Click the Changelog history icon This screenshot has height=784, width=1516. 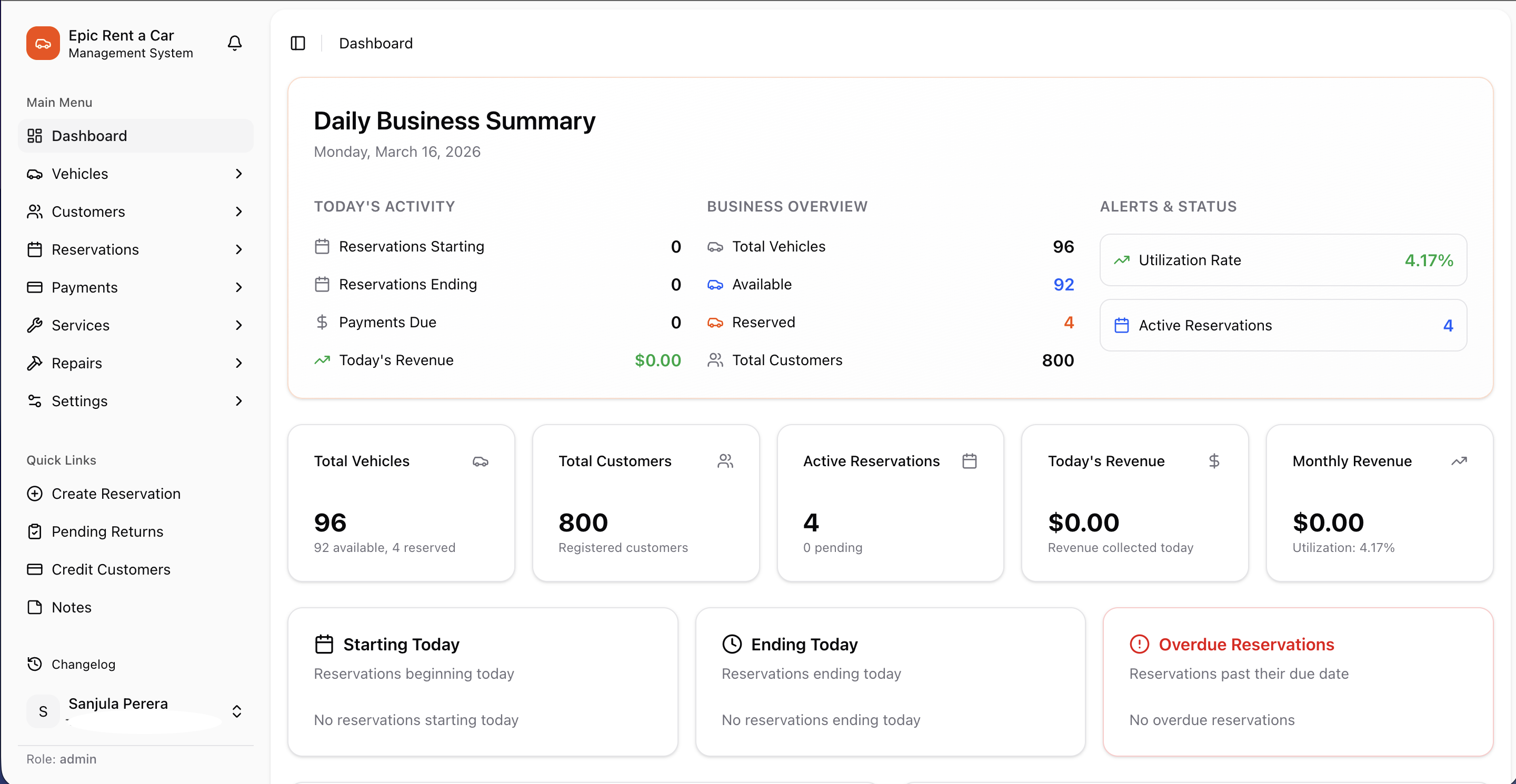(x=35, y=664)
